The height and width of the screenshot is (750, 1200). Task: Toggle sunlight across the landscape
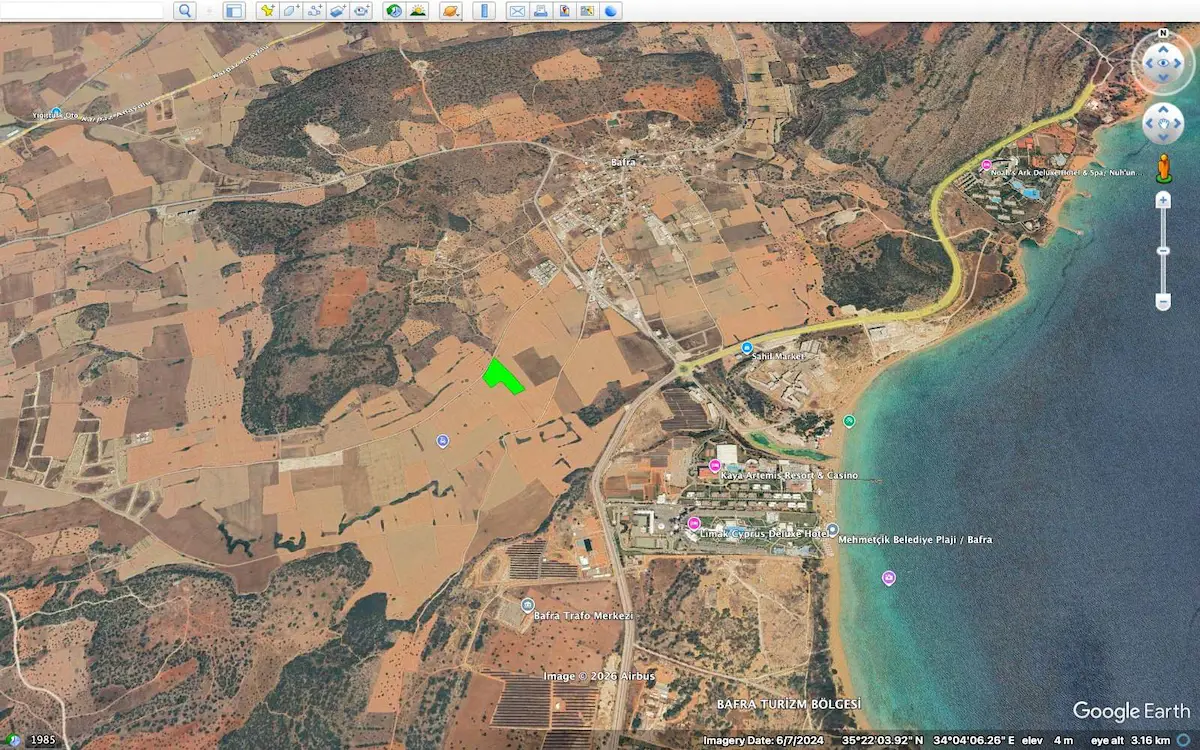tap(418, 11)
